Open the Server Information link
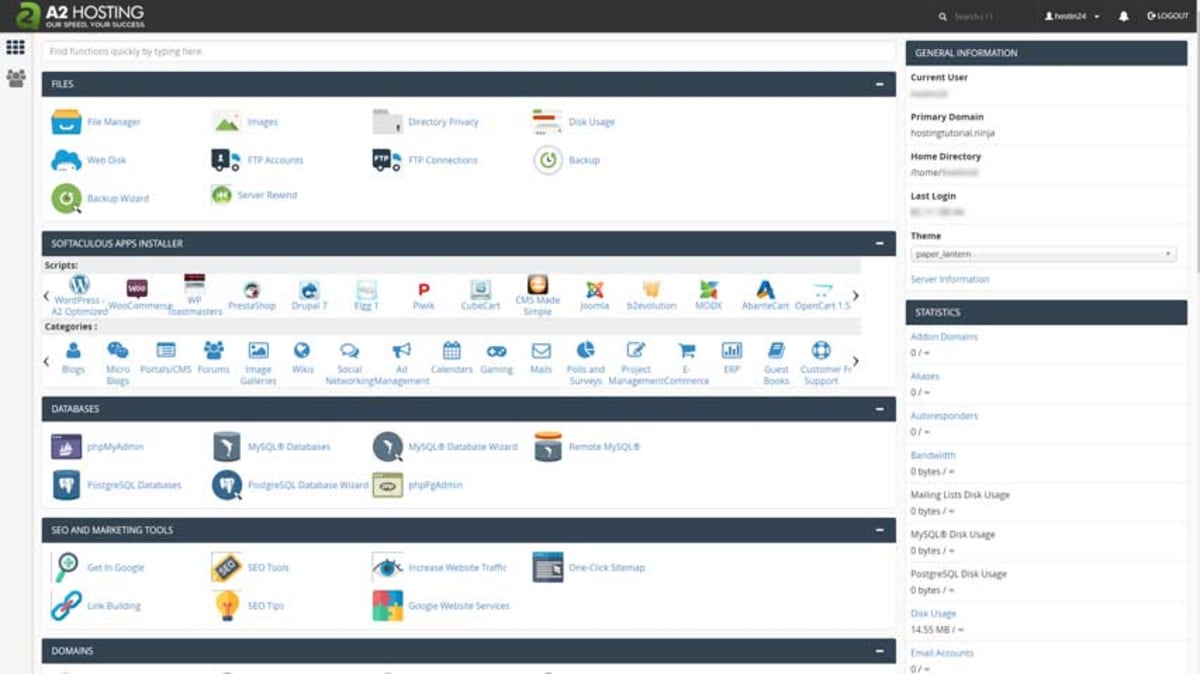The width and height of the screenshot is (1200, 674). tap(950, 279)
